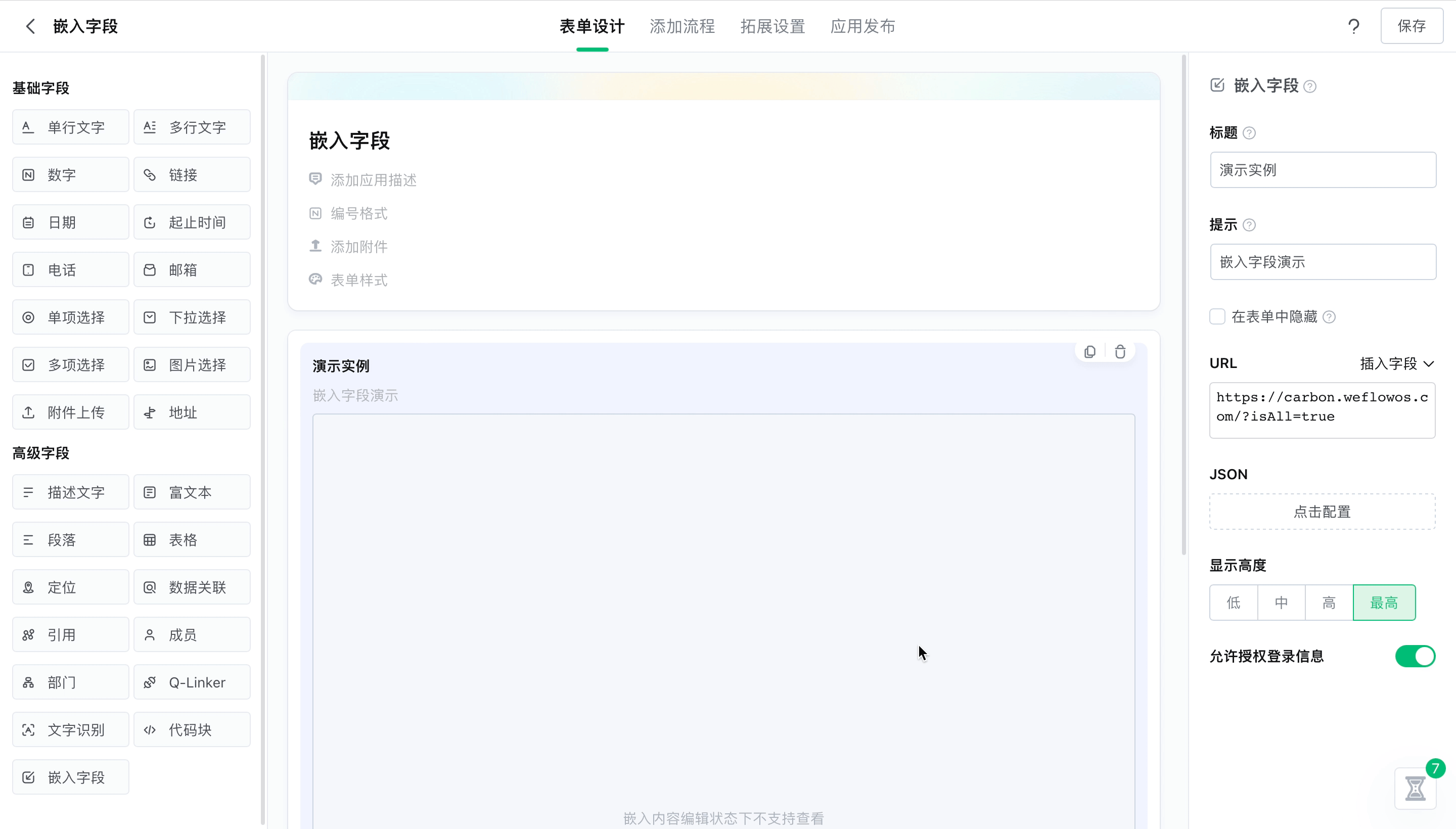Set display height to 低

pos(1234,603)
